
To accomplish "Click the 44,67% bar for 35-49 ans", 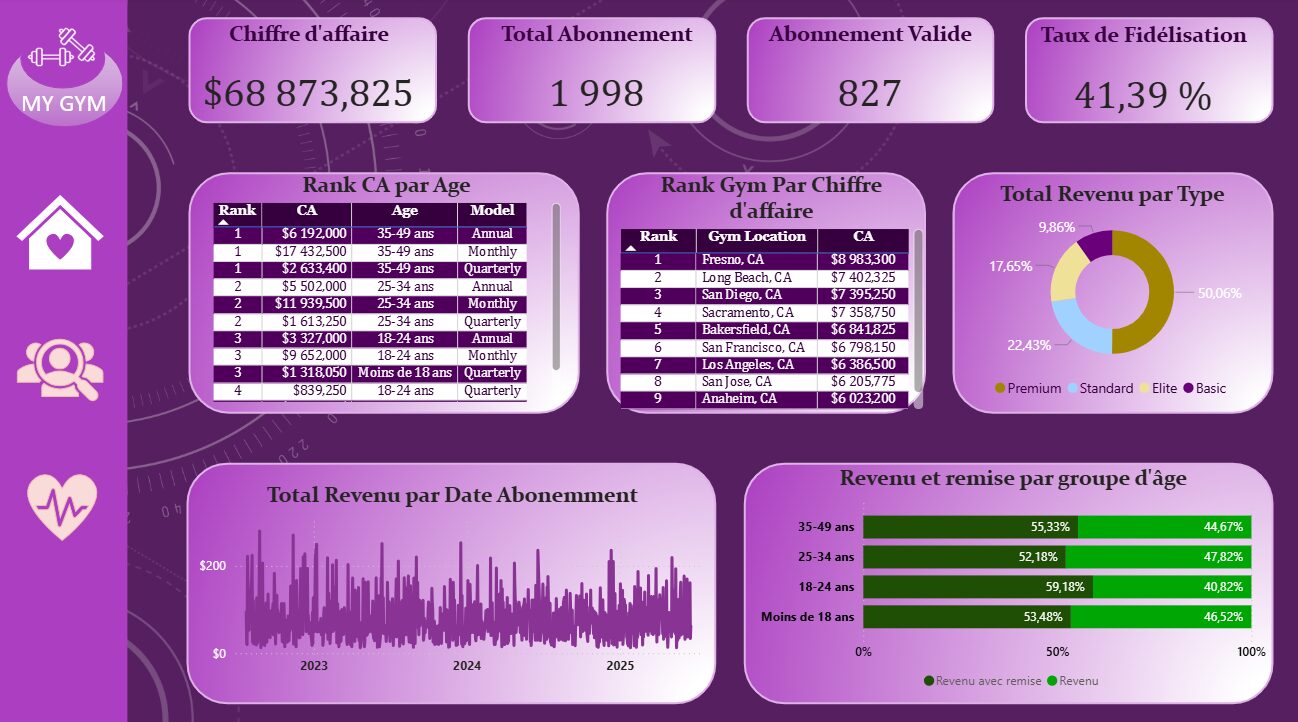I will pyautogui.click(x=1165, y=527).
